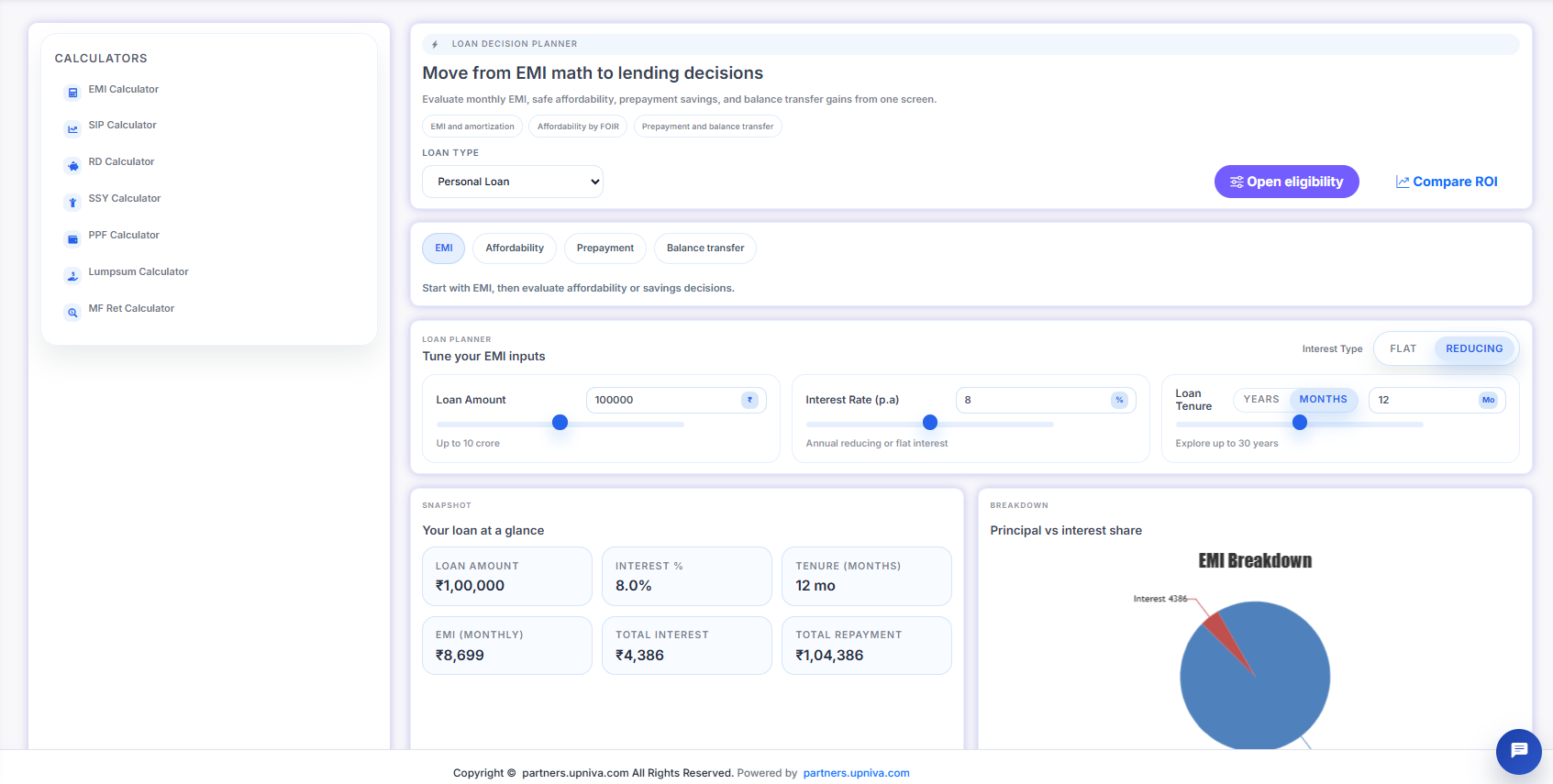Click the Lumpsum Calculator hand icon
Image resolution: width=1553 pixels, height=784 pixels.
(72, 276)
